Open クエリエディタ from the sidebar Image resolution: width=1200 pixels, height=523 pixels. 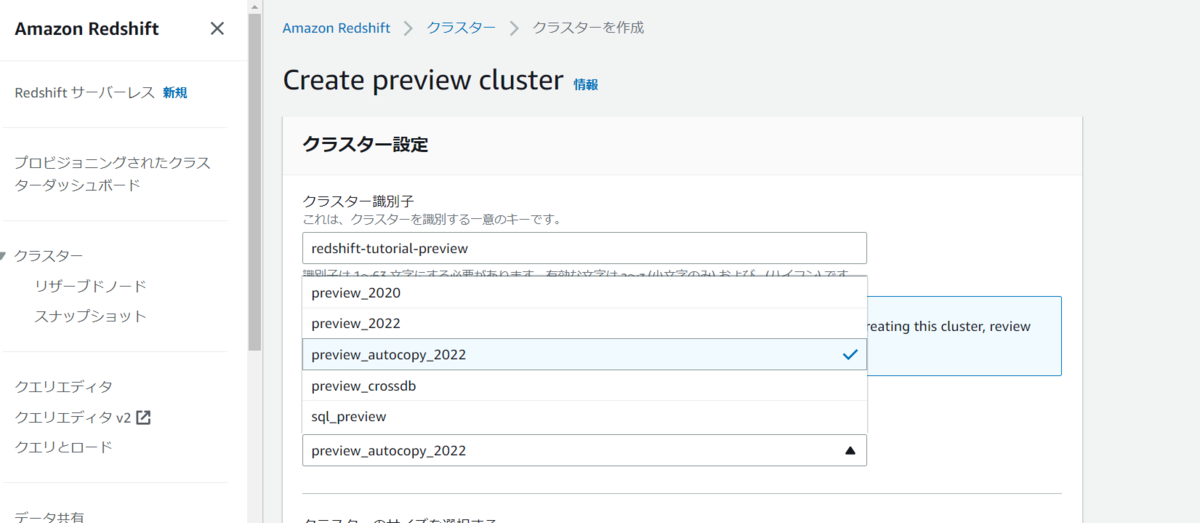63,386
